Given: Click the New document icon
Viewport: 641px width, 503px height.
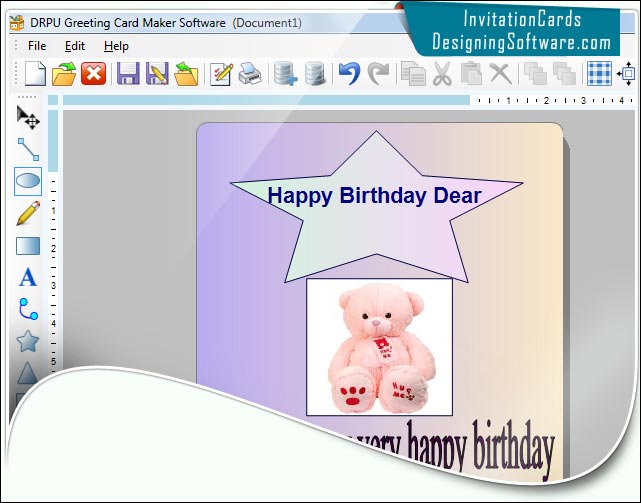Looking at the screenshot, I should [36, 73].
